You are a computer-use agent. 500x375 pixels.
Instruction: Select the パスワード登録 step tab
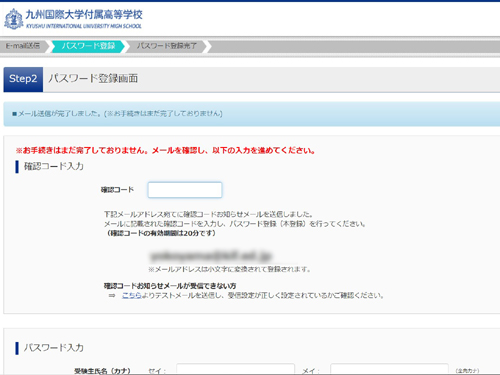[x=88, y=46]
